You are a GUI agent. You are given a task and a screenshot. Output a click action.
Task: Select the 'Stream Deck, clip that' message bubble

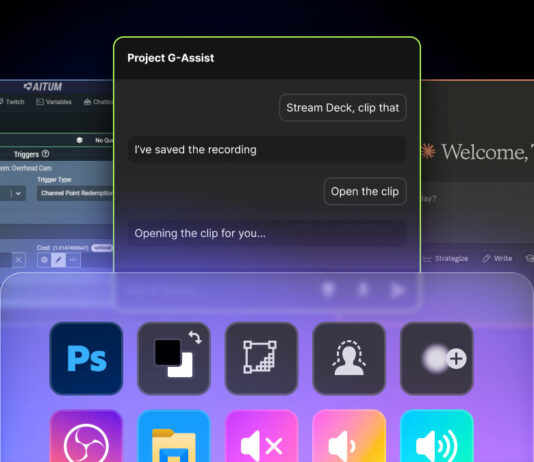pyautogui.click(x=343, y=108)
